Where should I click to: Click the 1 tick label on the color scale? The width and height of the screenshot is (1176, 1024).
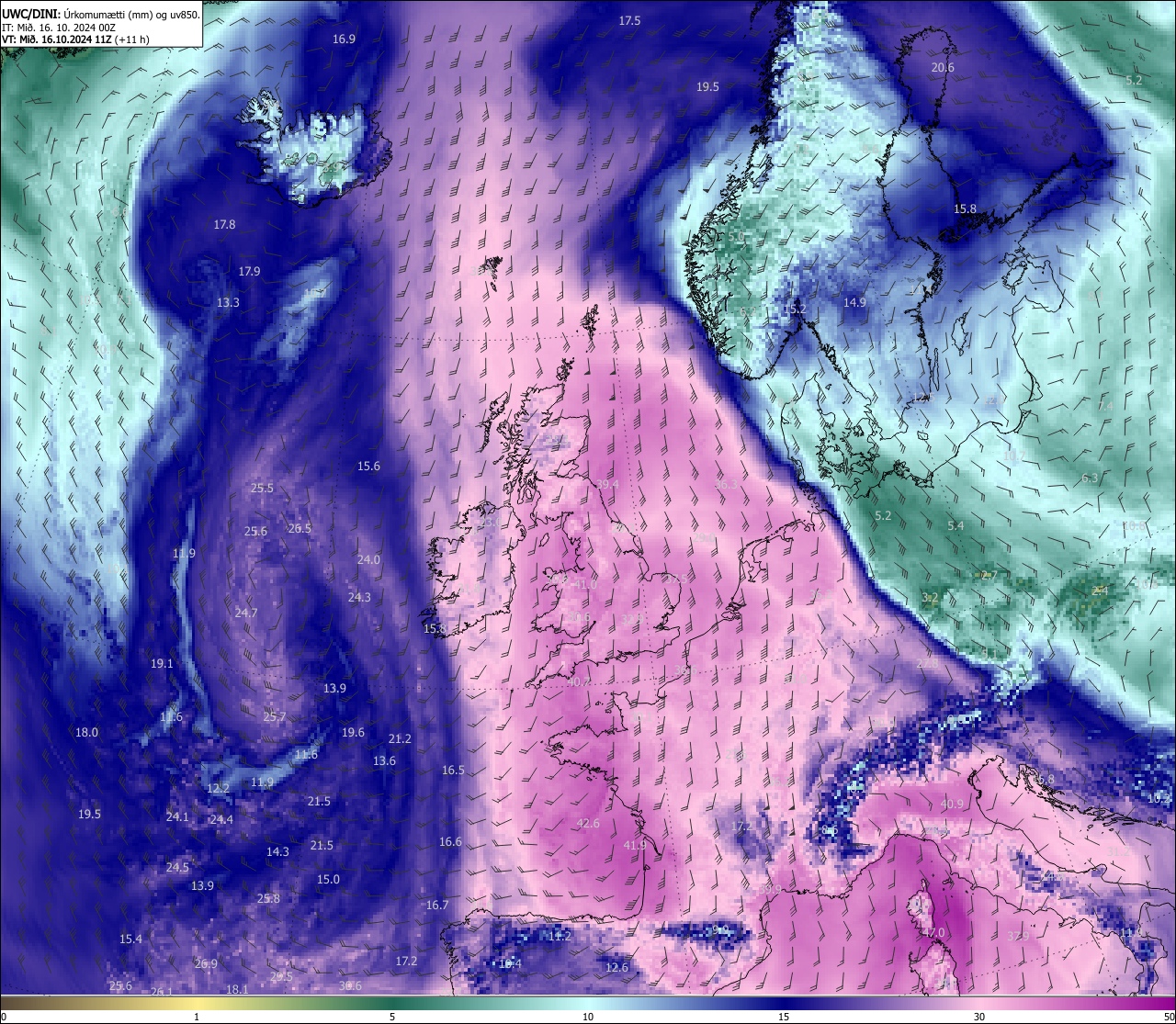pyautogui.click(x=197, y=1017)
